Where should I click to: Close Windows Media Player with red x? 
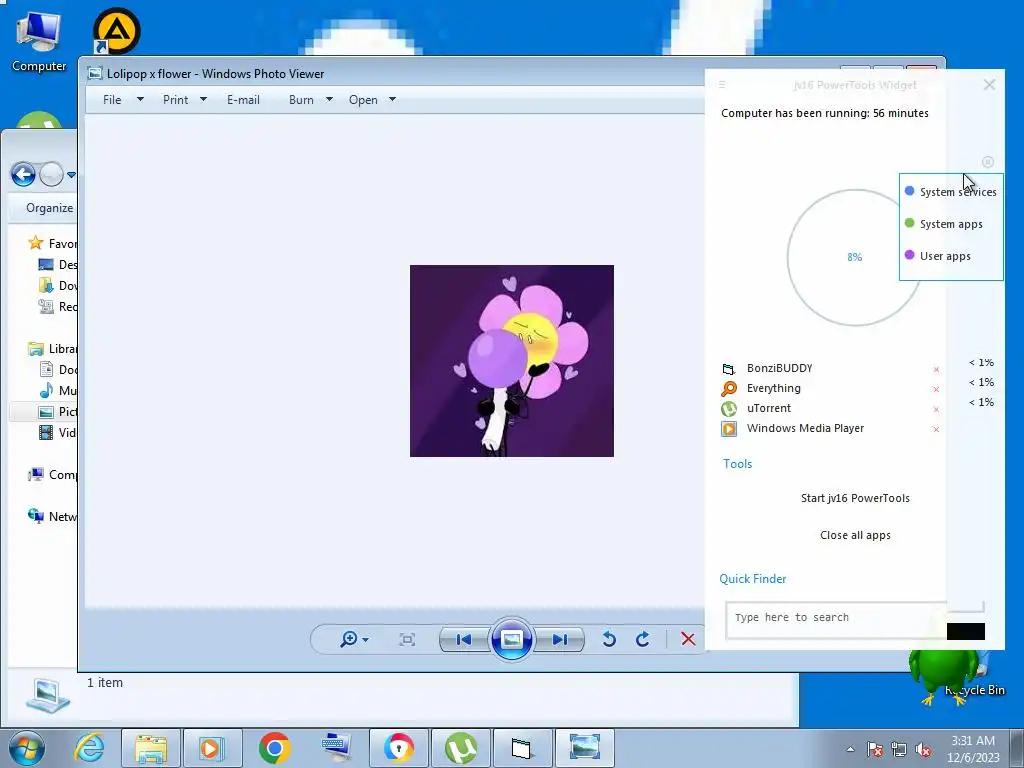point(936,429)
